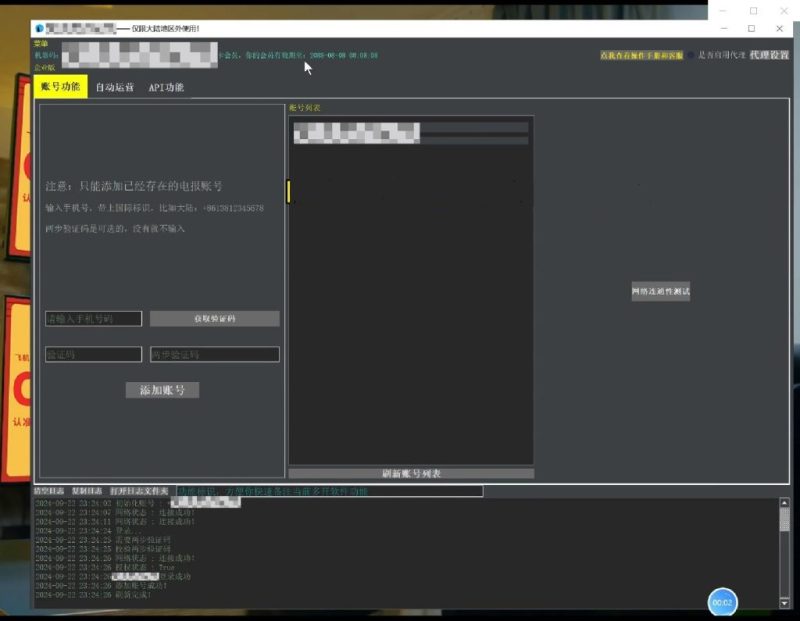Click the 两步验证码 two-step code field

click(213, 354)
